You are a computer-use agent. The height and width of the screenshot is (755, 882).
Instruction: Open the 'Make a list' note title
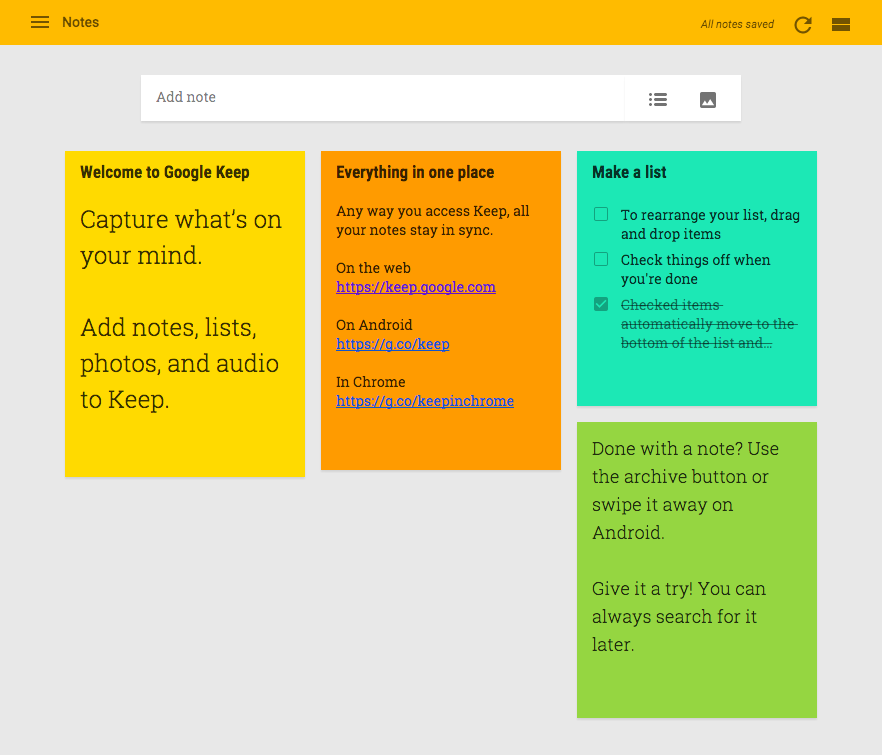coord(629,172)
